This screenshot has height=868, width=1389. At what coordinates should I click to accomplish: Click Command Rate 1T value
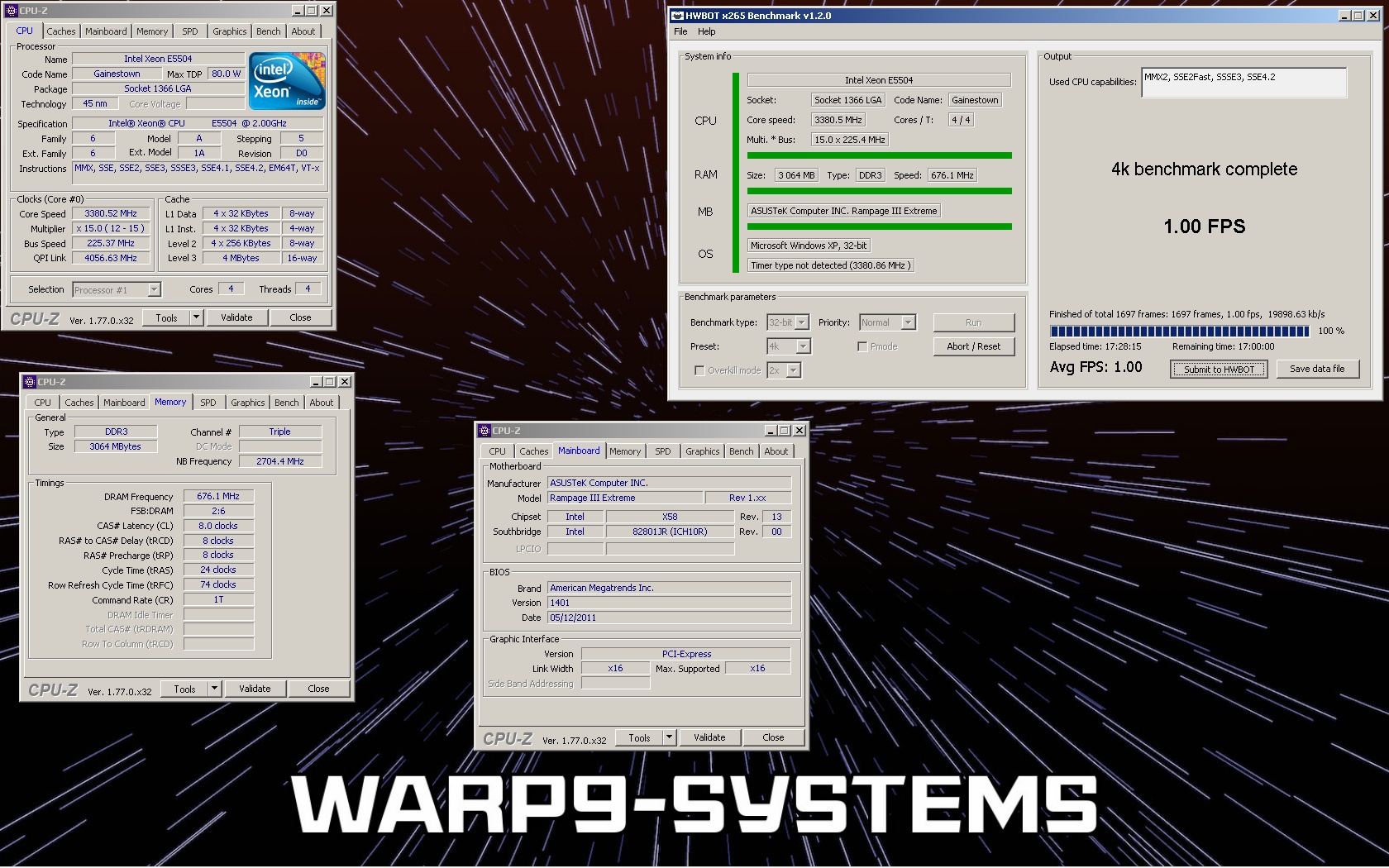218,599
